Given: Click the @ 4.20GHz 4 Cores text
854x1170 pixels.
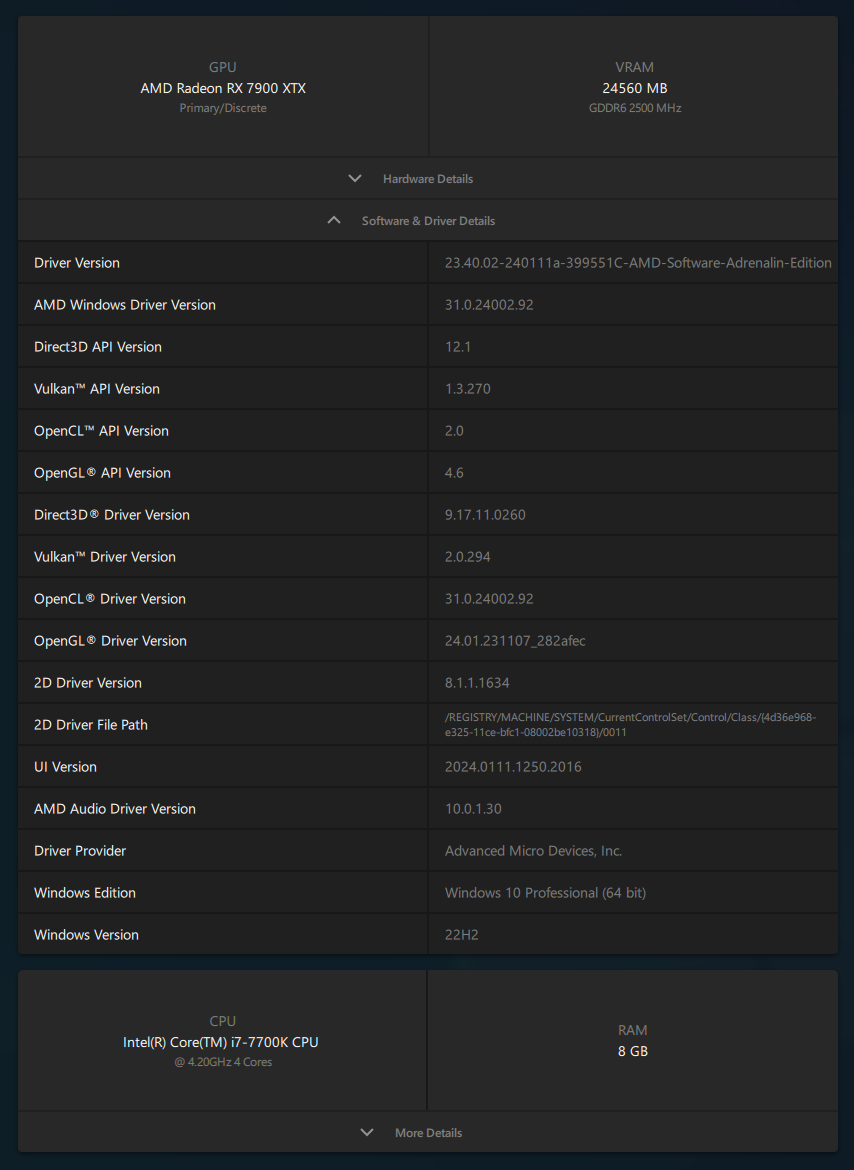Looking at the screenshot, I should tap(223, 1062).
